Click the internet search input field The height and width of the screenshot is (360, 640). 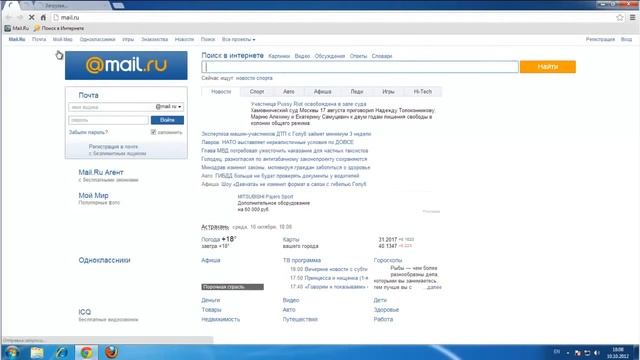pos(360,67)
